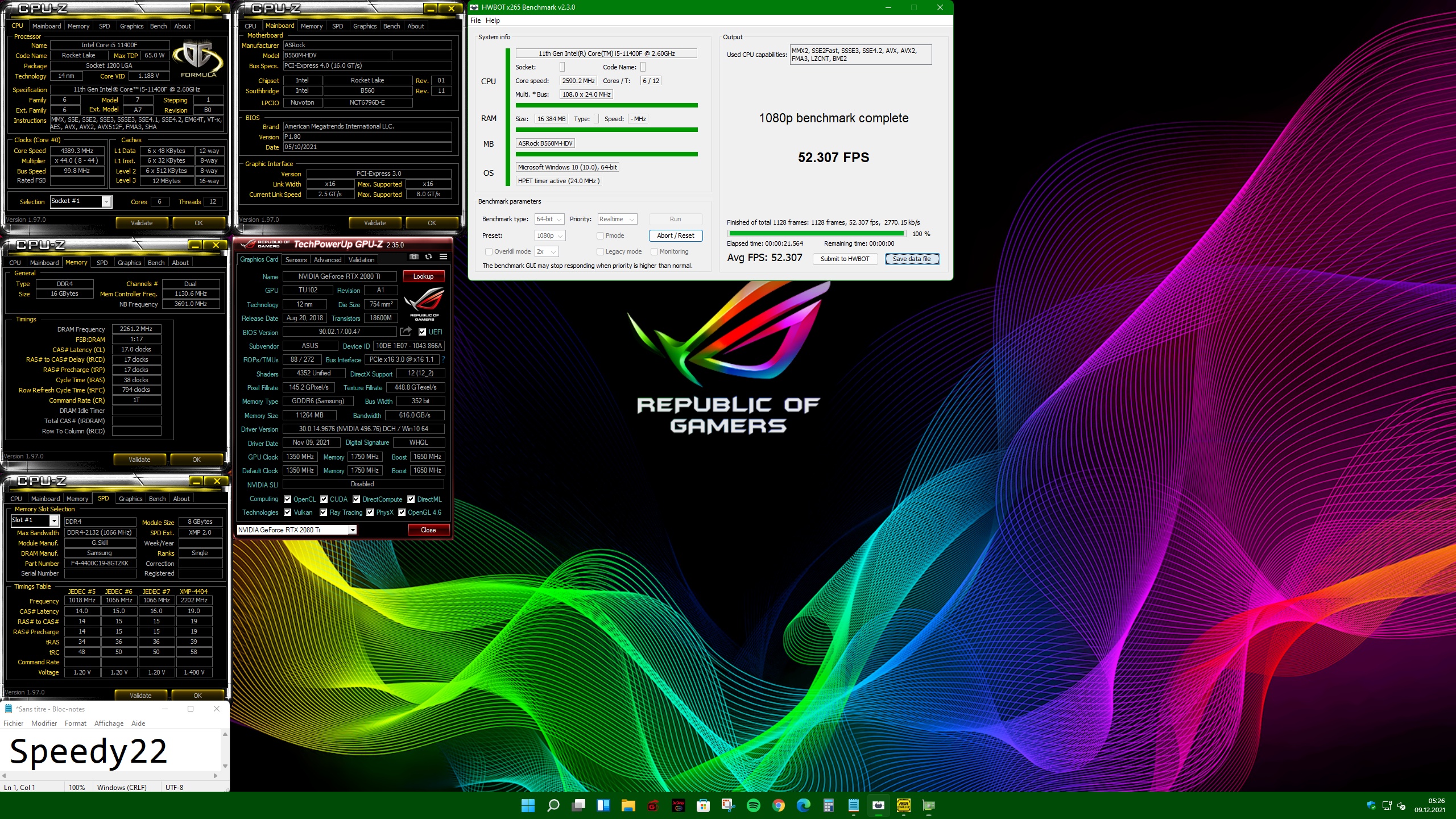The width and height of the screenshot is (1456, 819).
Task: Switch to Sensors tab in GPU-Z
Action: click(x=296, y=260)
